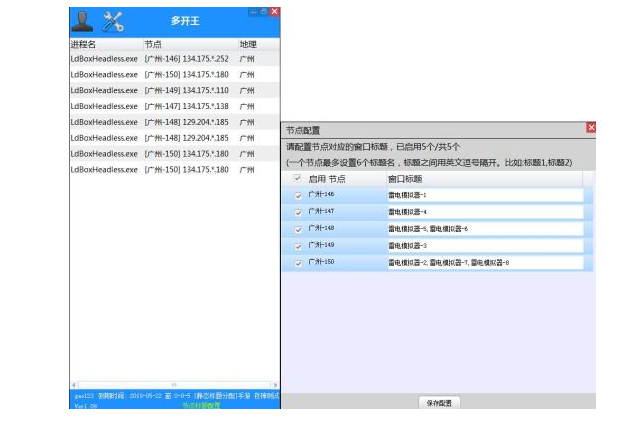
Task: Click the 启用 节点 column header label
Action: pyautogui.click(x=327, y=179)
